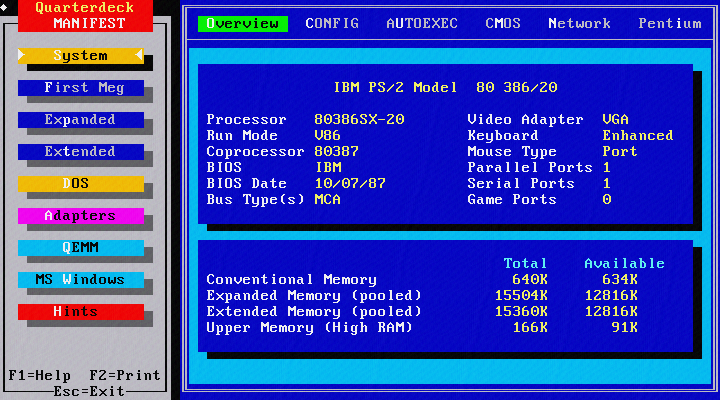Screen dimensions: 720x400
Task: Open the QEMM category
Action: (81, 248)
